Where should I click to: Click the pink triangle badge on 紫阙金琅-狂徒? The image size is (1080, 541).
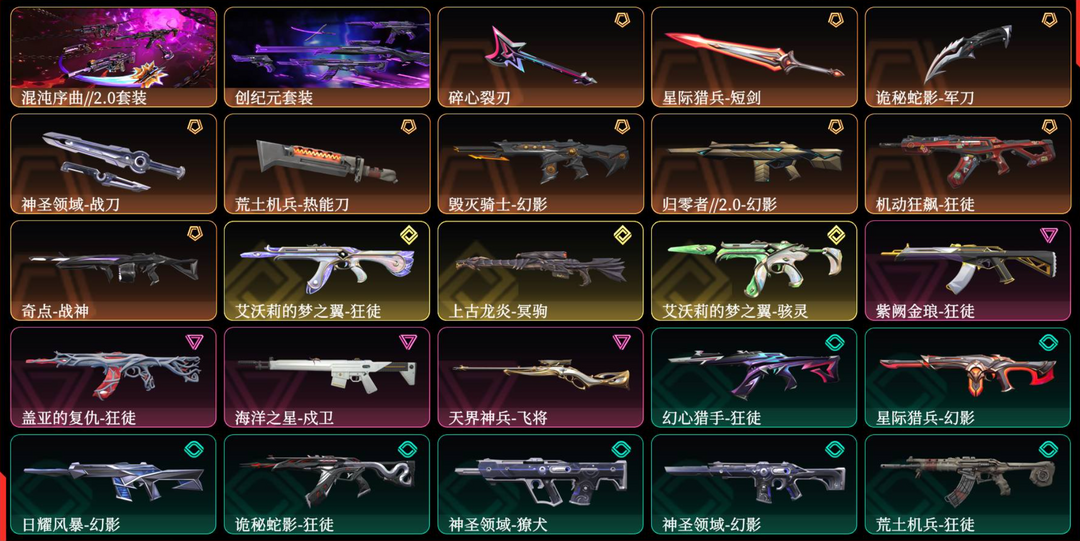click(1049, 234)
